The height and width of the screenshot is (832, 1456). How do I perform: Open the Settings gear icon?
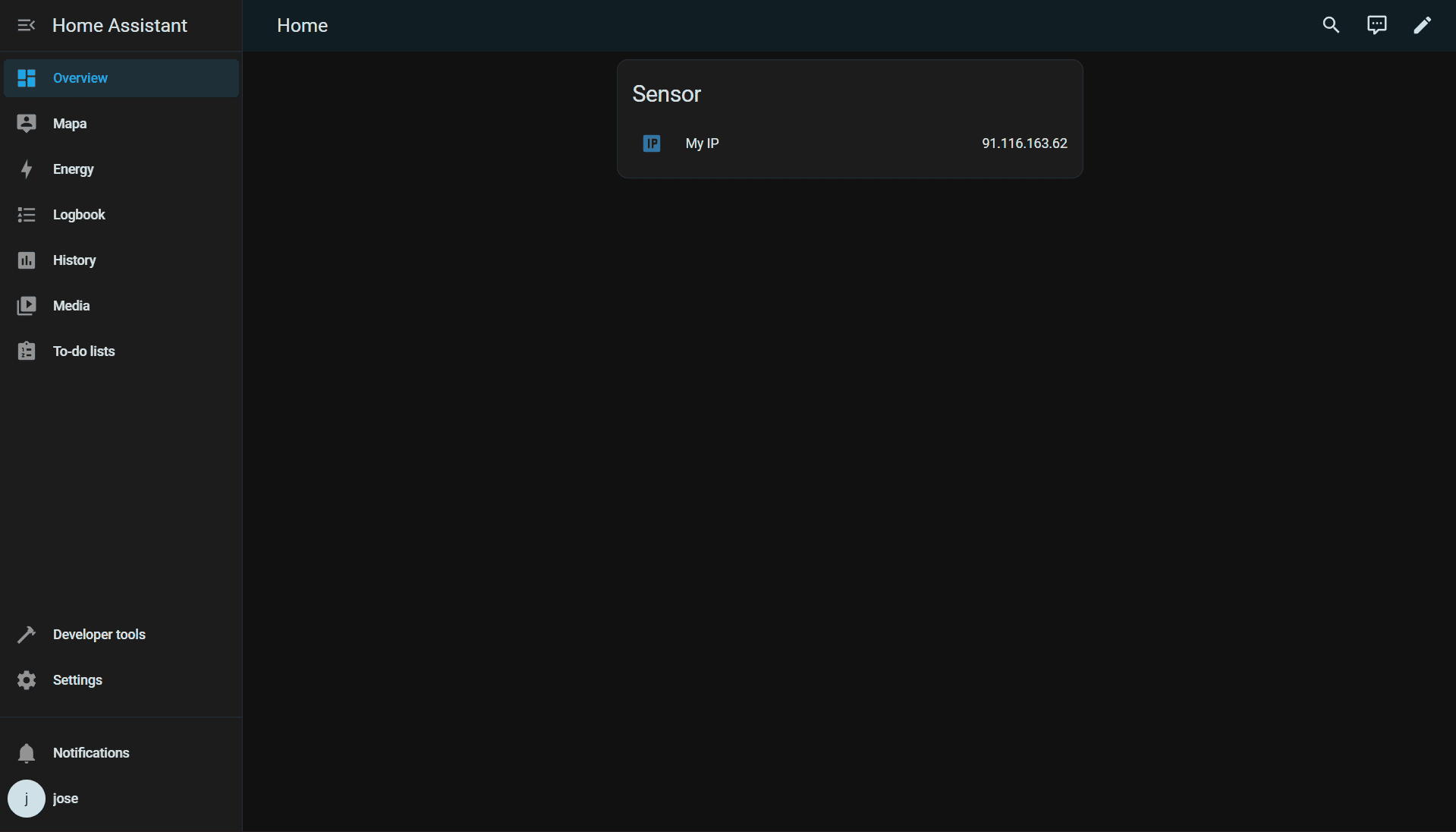point(27,680)
